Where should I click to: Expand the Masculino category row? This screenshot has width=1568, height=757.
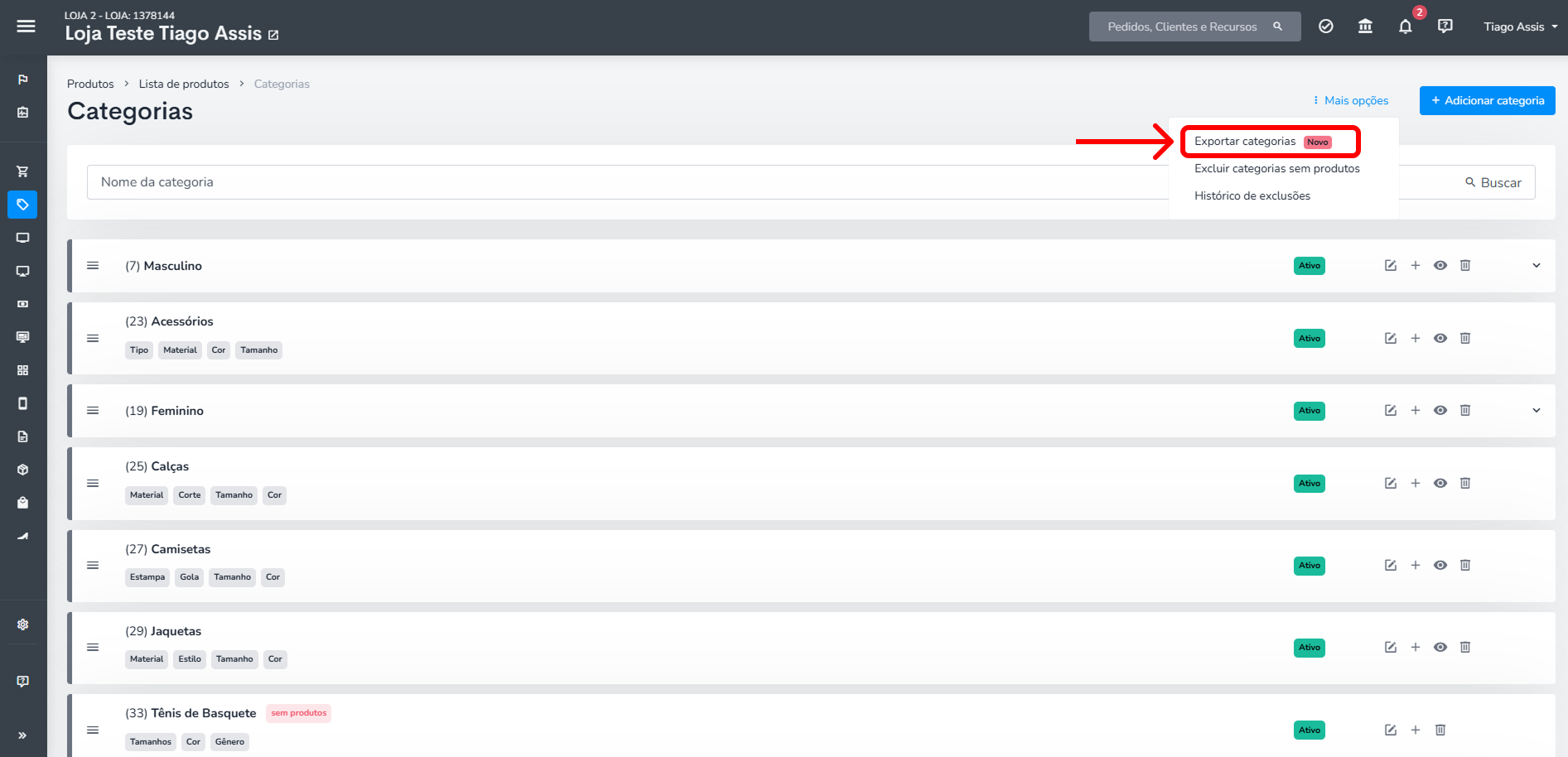[x=1536, y=266]
